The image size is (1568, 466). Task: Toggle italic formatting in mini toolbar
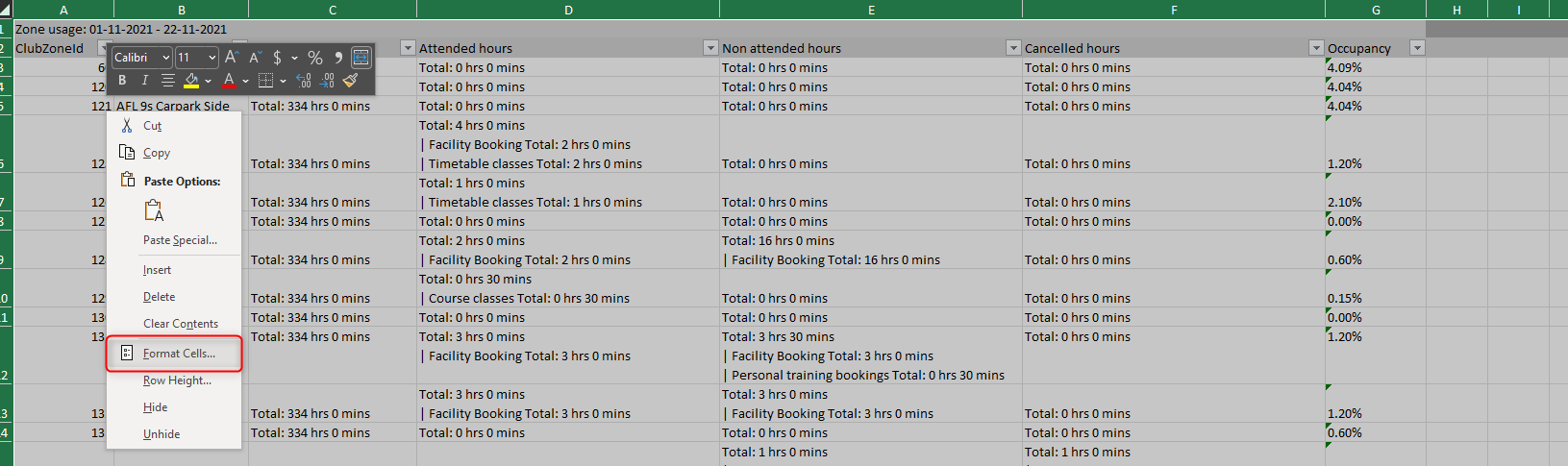pos(145,81)
